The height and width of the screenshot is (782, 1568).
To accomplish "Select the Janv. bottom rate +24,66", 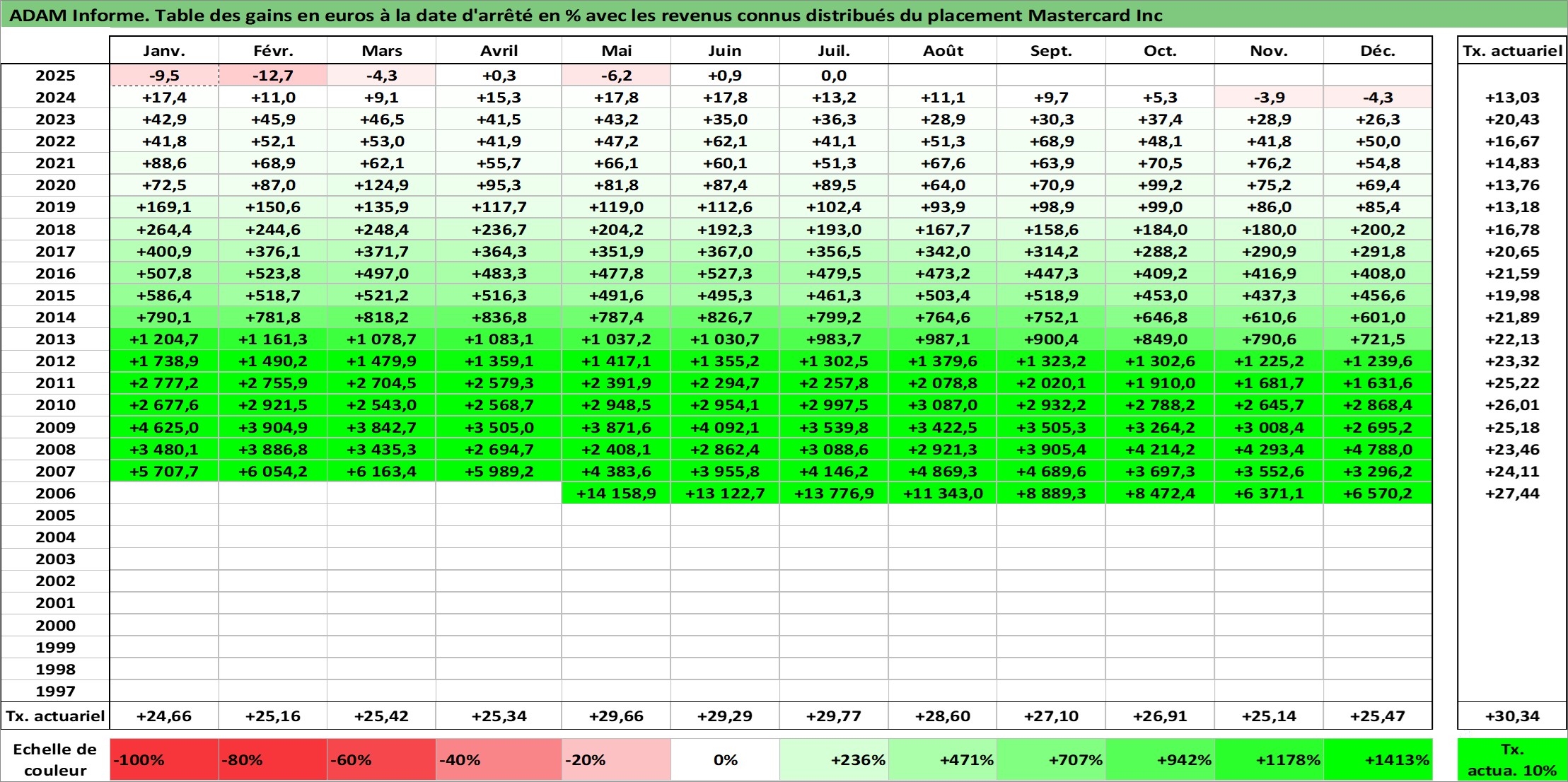I will click(x=164, y=716).
